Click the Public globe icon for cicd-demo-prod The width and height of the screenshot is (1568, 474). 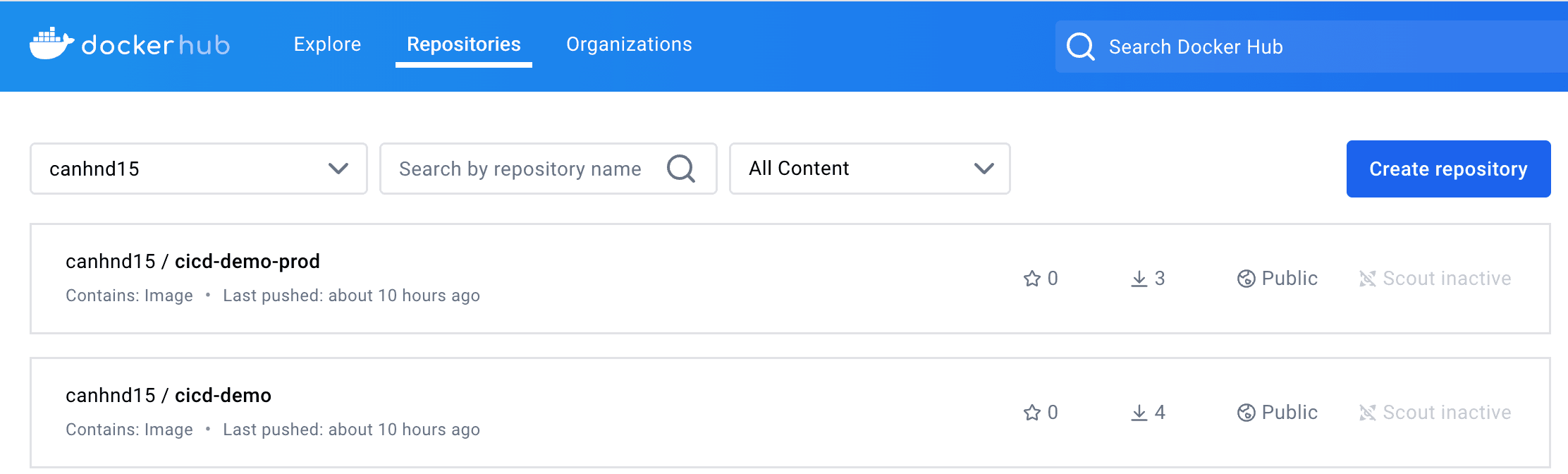(x=1247, y=279)
